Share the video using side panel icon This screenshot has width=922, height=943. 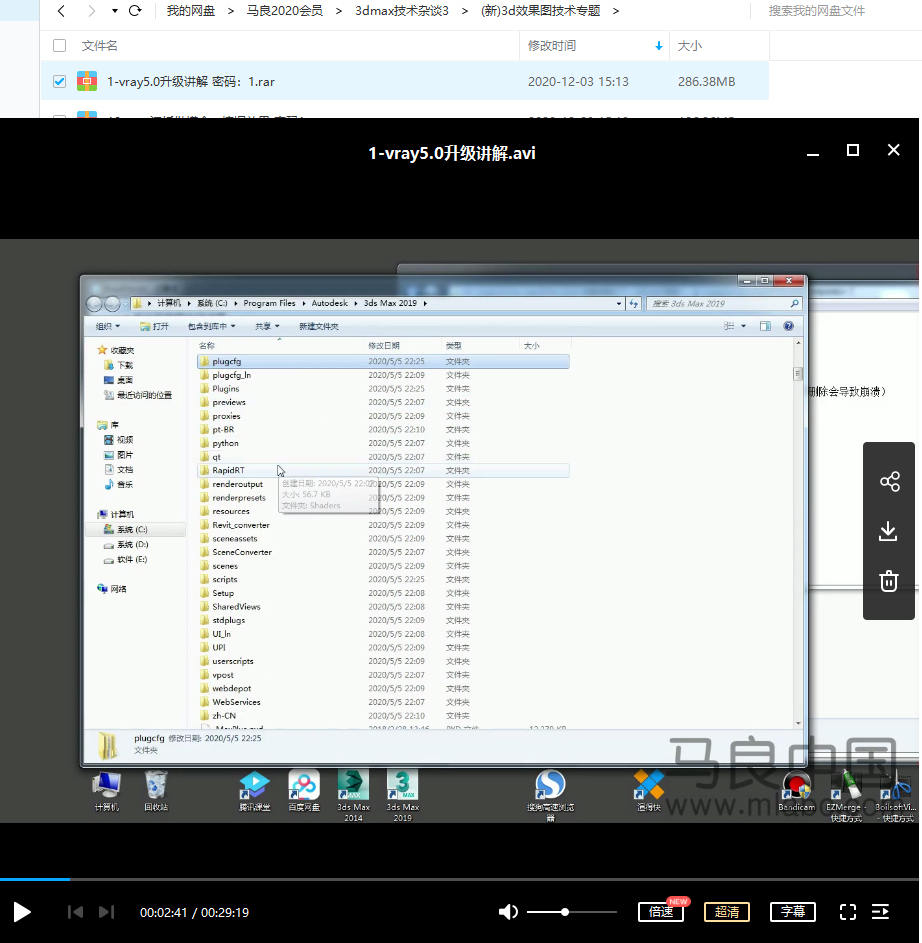[889, 482]
